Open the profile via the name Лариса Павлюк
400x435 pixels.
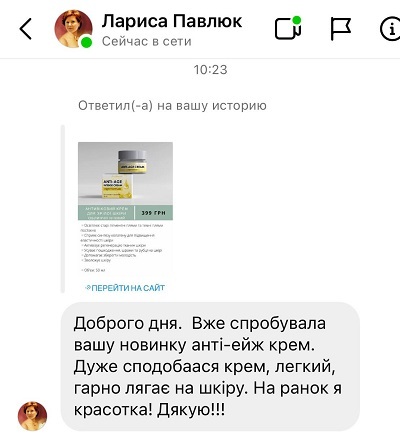(172, 21)
